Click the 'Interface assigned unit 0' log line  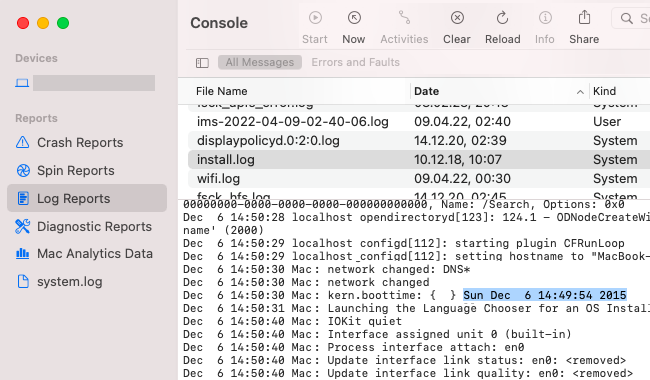(x=377, y=334)
